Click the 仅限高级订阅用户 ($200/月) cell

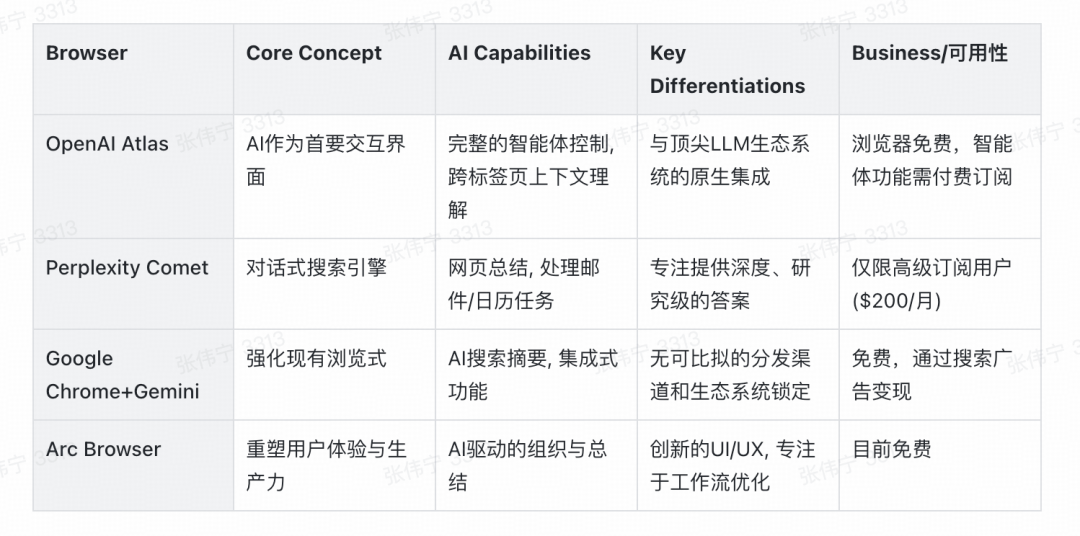pyautogui.click(x=930, y=284)
